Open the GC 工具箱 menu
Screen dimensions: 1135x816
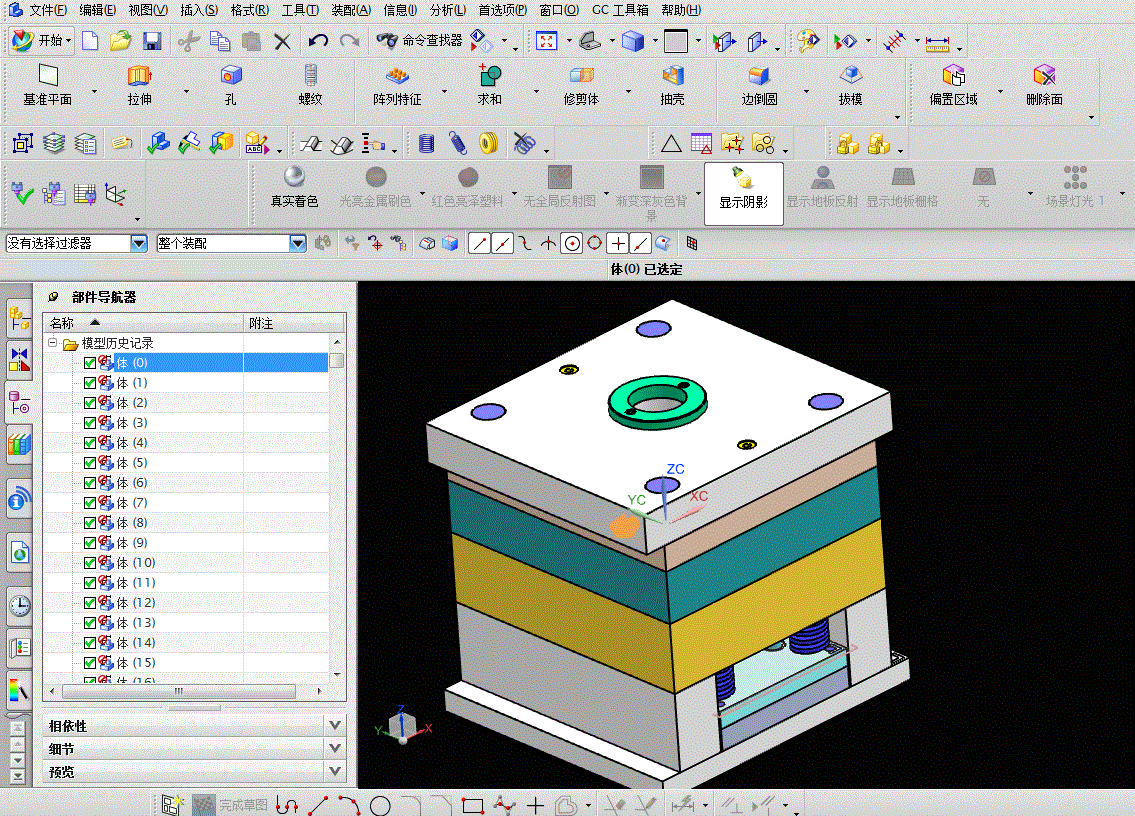(x=620, y=10)
